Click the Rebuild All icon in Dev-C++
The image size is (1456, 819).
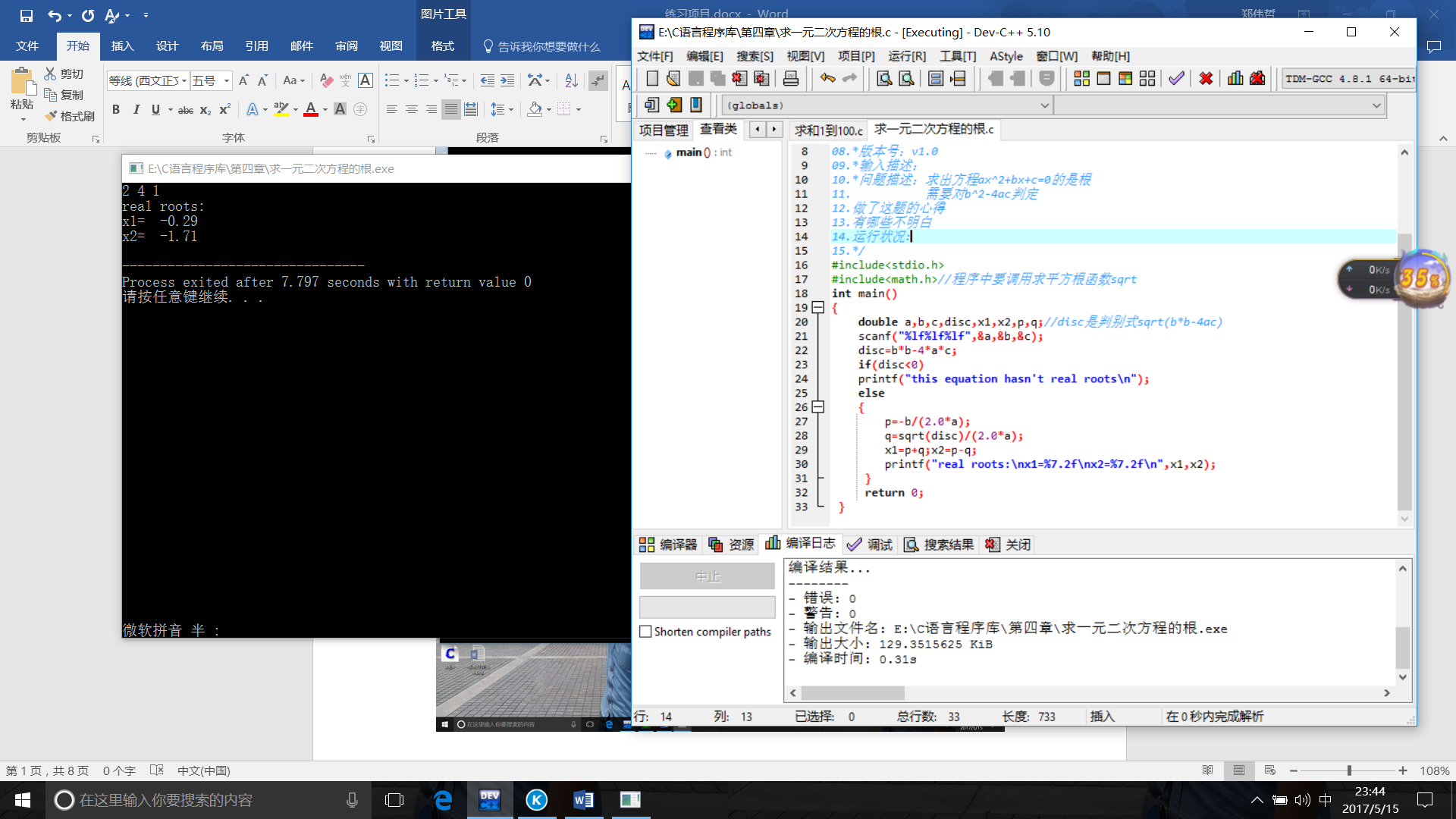click(1147, 78)
